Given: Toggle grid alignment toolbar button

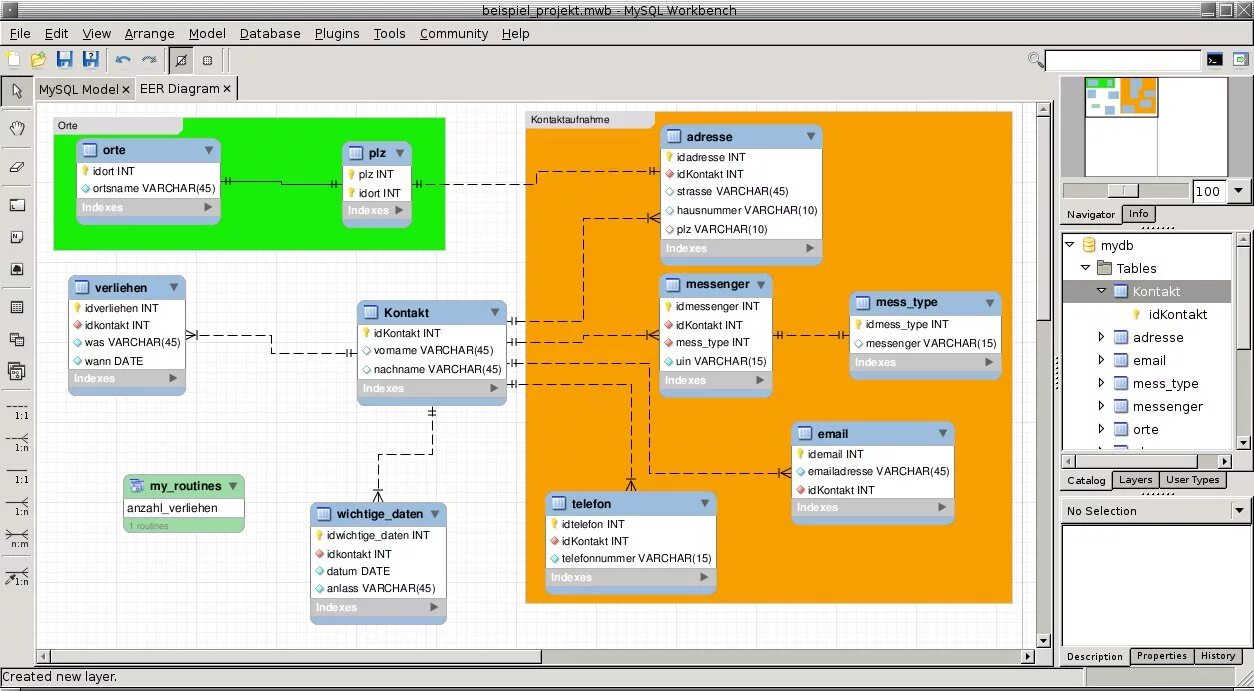Looking at the screenshot, I should tap(181, 60).
